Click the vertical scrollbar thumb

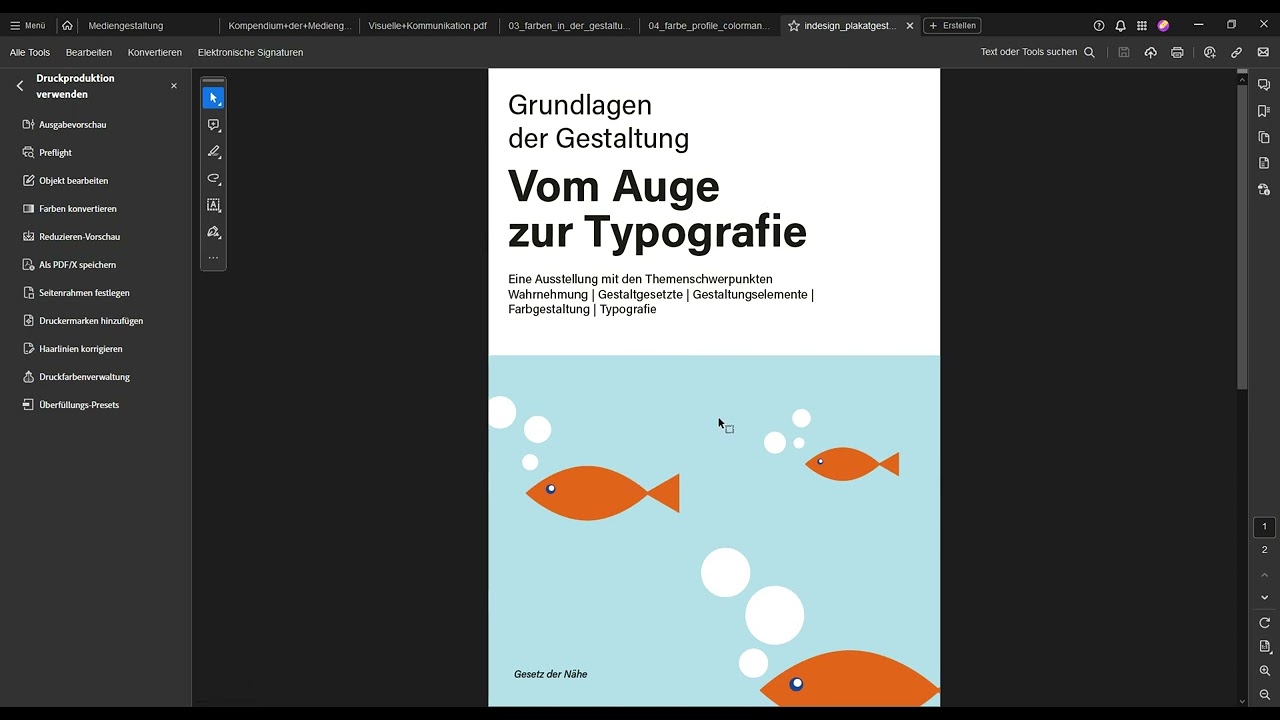click(1242, 235)
